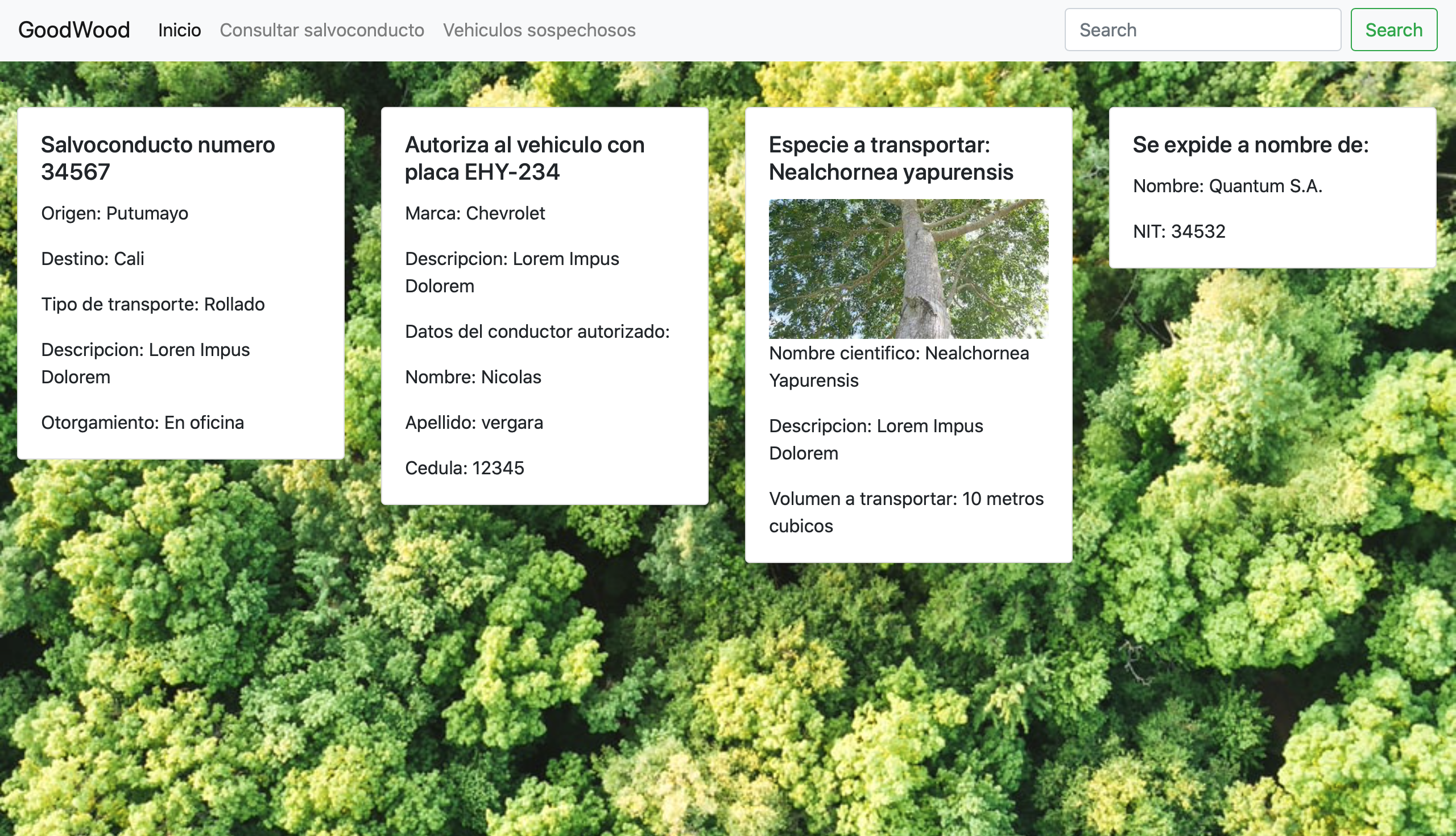Click the Marca: Chevrolet line
This screenshot has width=1456, height=836.
[x=475, y=213]
